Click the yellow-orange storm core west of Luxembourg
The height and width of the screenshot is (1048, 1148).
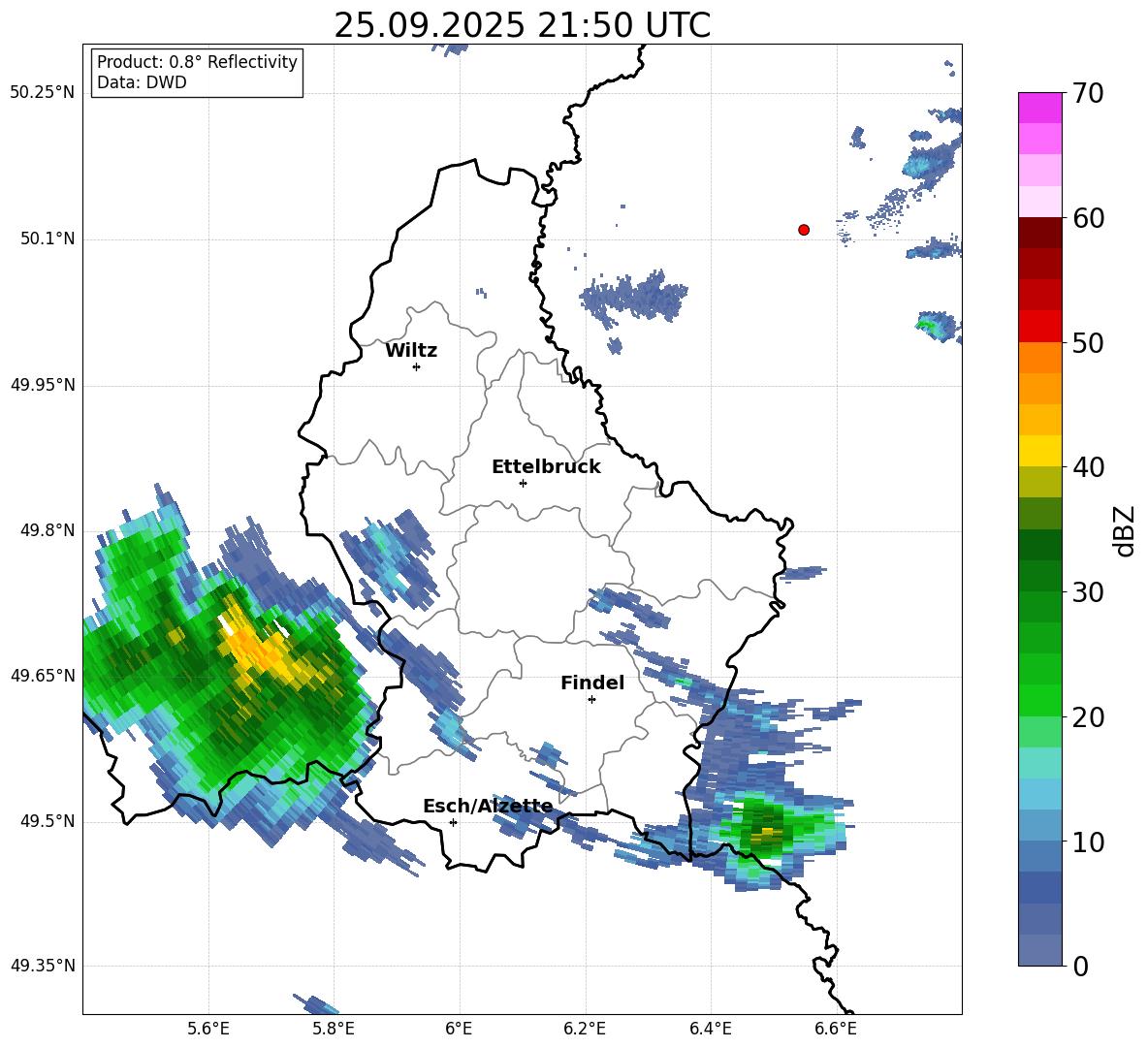tap(256, 650)
